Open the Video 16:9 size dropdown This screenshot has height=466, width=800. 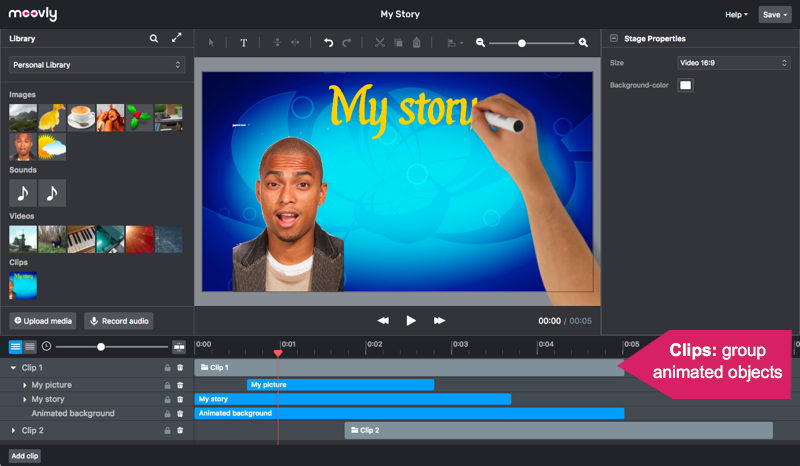[733, 63]
